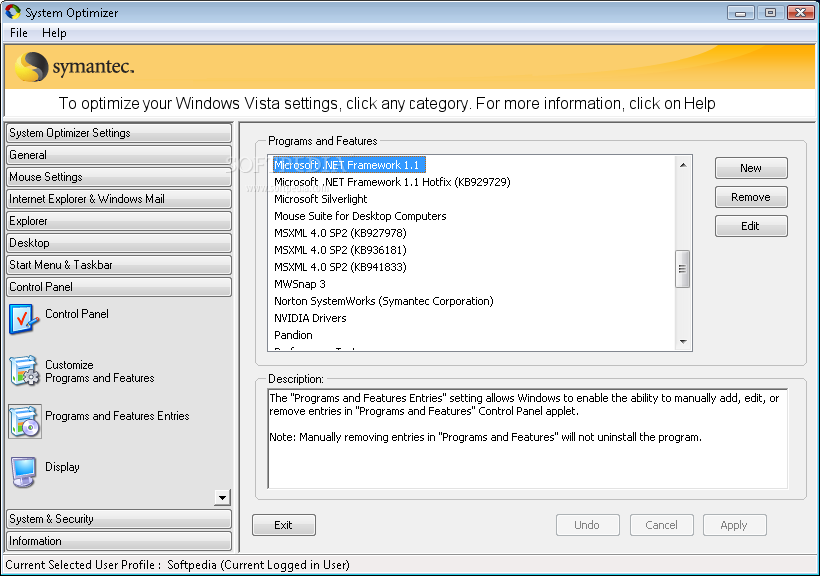Select Microsoft .NET Framework 1.1 entry

pyautogui.click(x=349, y=165)
